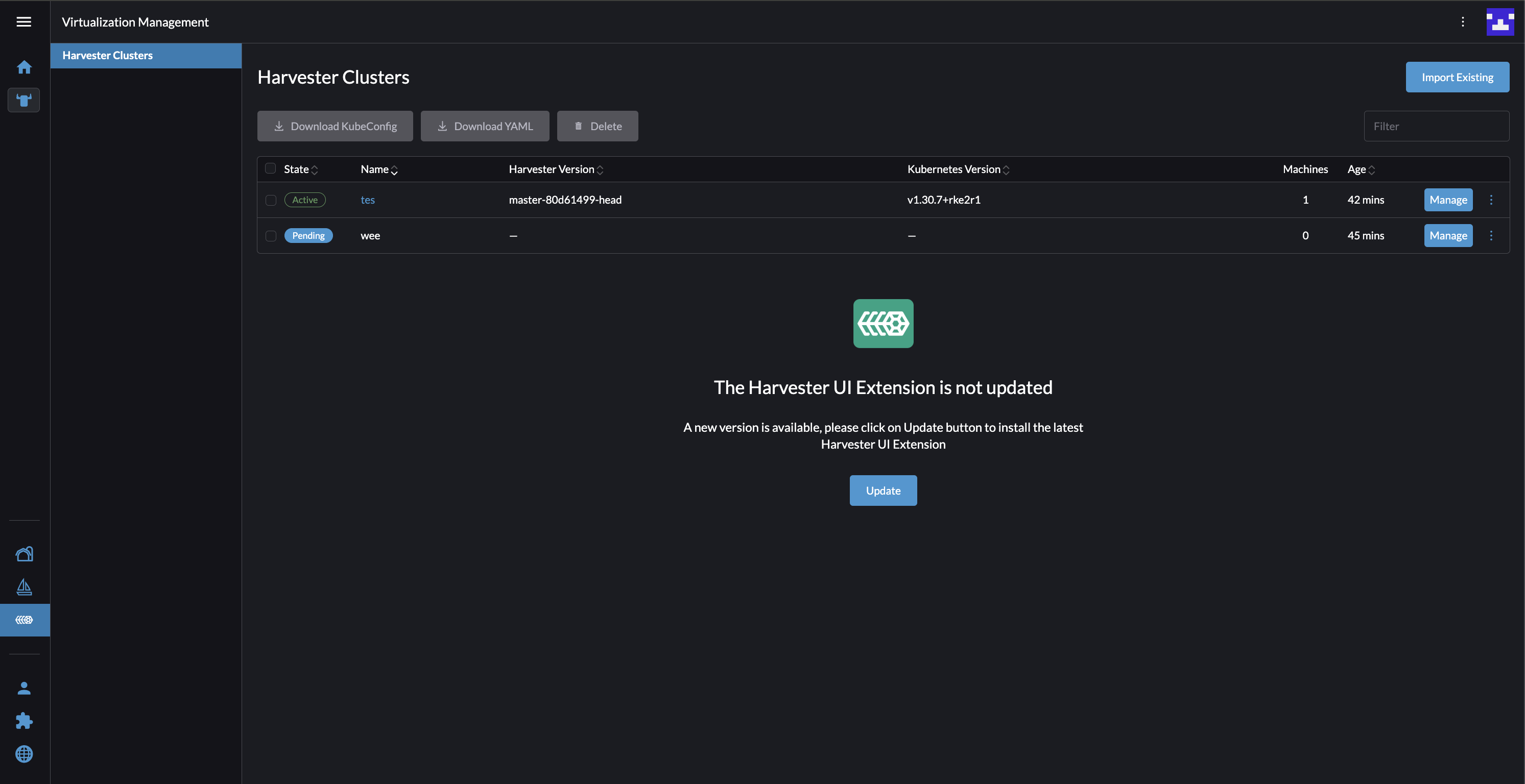Type in the Filter clusters field
The width and height of the screenshot is (1525, 784).
[1436, 126]
